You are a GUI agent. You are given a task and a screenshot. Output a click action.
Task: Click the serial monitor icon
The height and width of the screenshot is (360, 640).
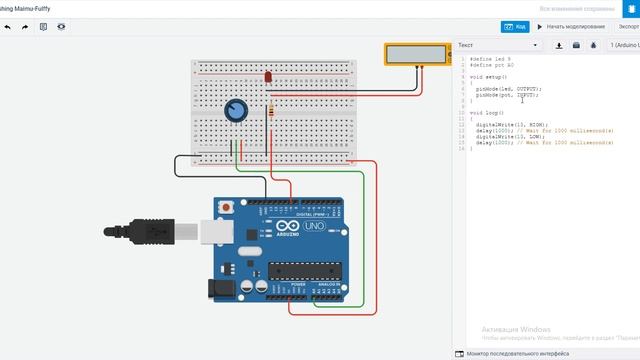coord(459,354)
